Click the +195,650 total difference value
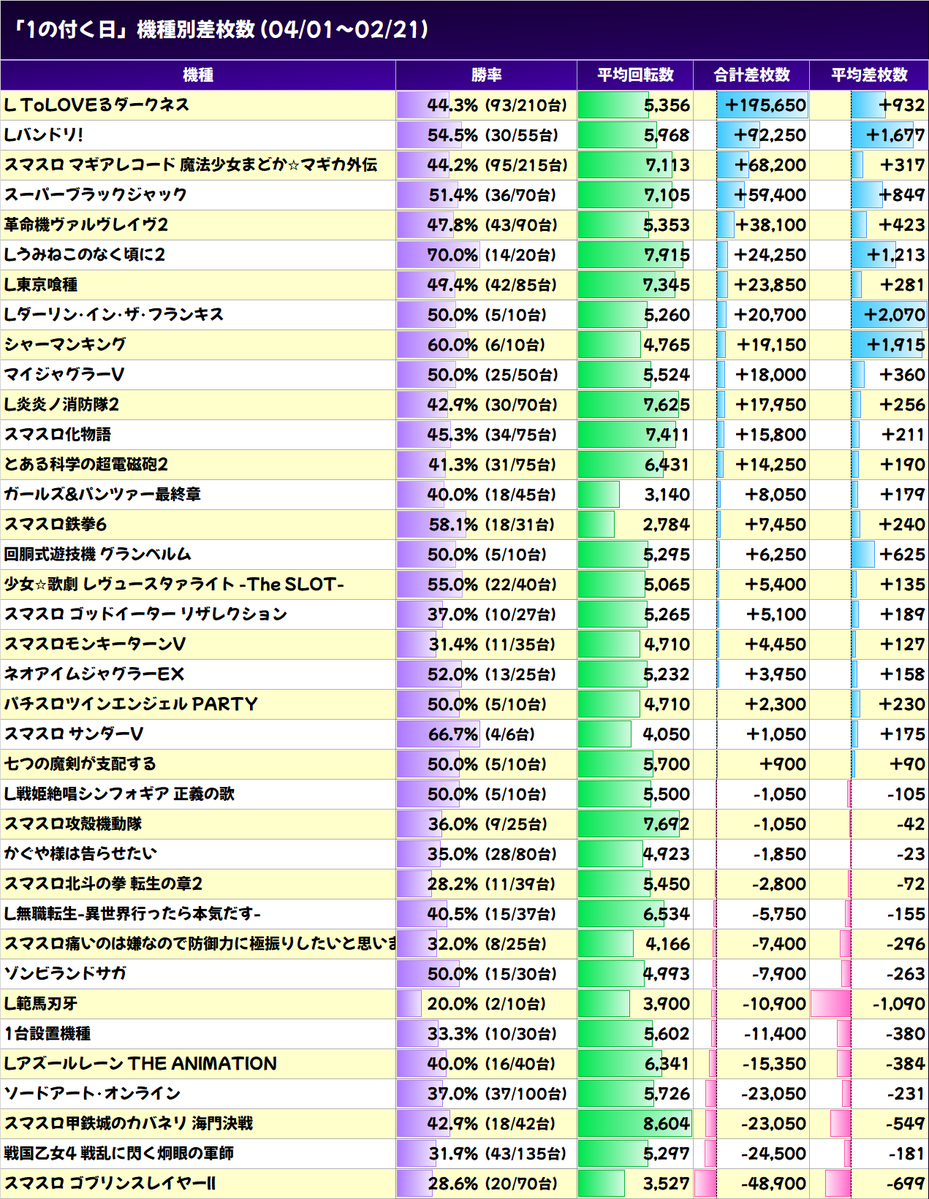This screenshot has height=1199, width=929. pyautogui.click(x=765, y=105)
